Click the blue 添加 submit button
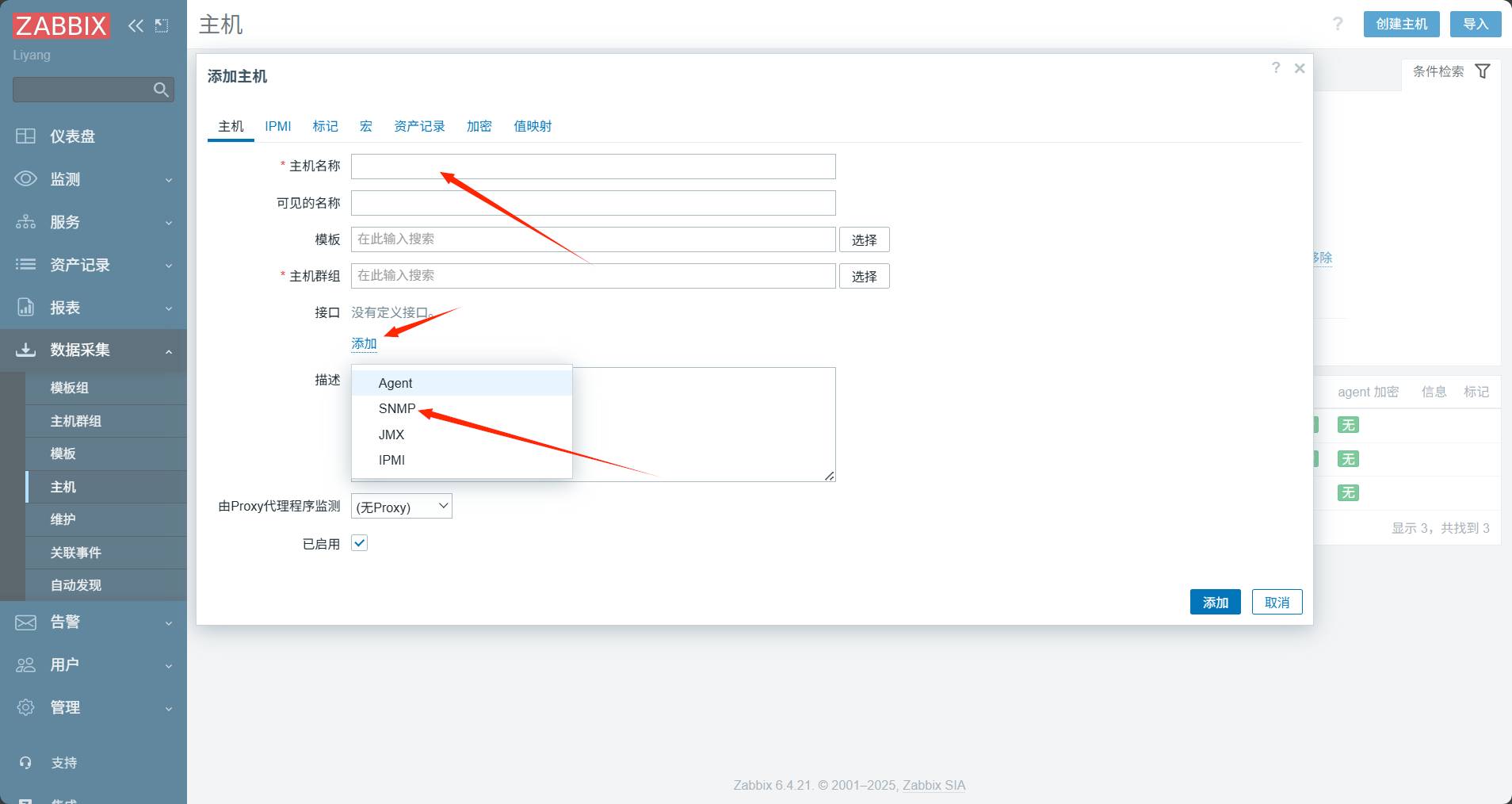Image resolution: width=1512 pixels, height=804 pixels. pos(1216,602)
